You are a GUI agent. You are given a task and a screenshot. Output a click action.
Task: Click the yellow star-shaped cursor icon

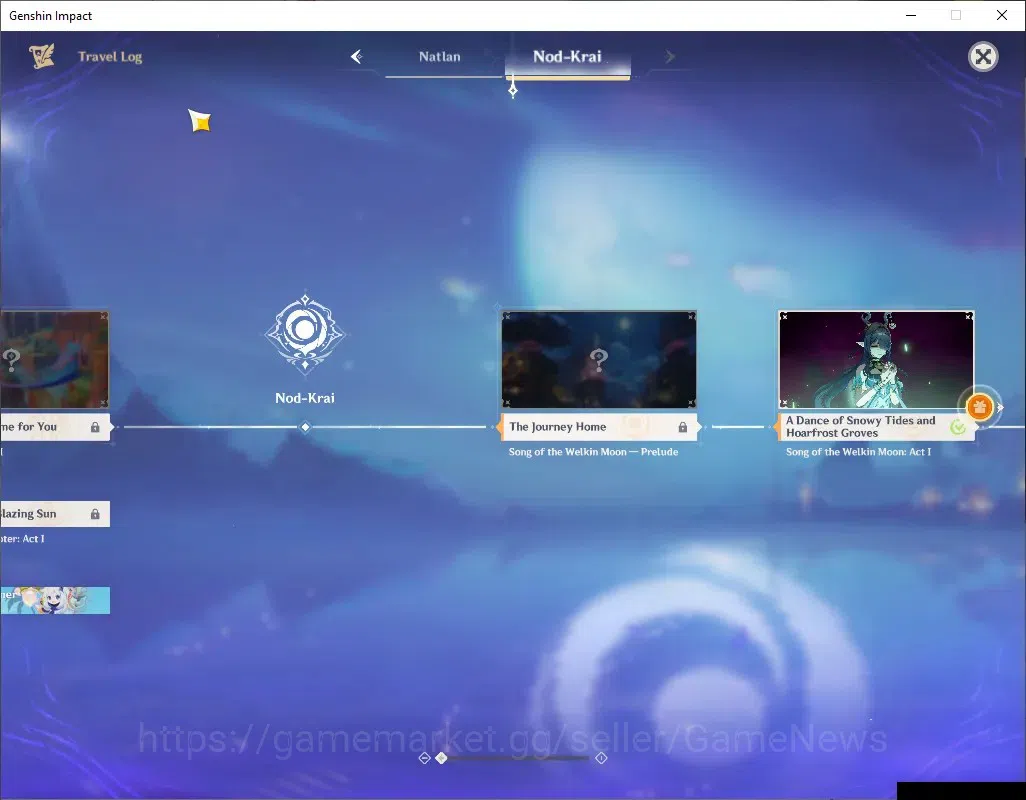point(200,121)
